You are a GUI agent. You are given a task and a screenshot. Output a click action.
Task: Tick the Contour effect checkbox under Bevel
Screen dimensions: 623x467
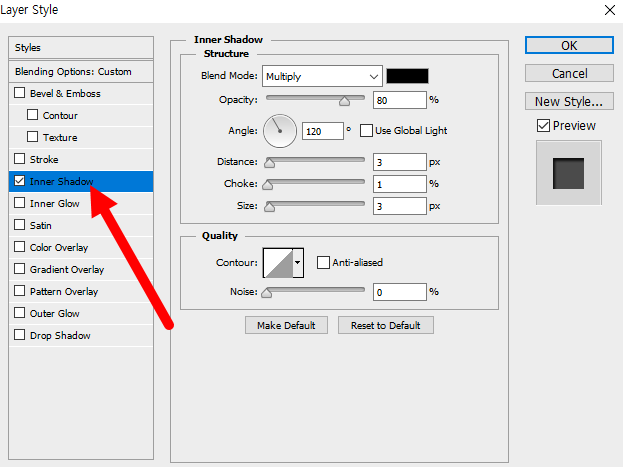pos(33,115)
